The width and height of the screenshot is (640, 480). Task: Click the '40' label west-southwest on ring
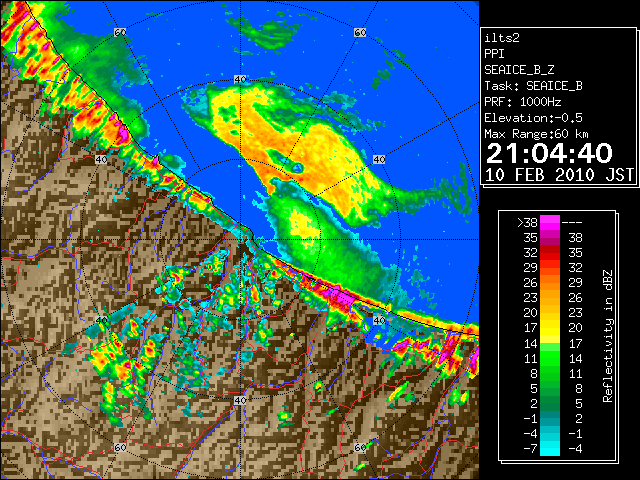pos(101,320)
